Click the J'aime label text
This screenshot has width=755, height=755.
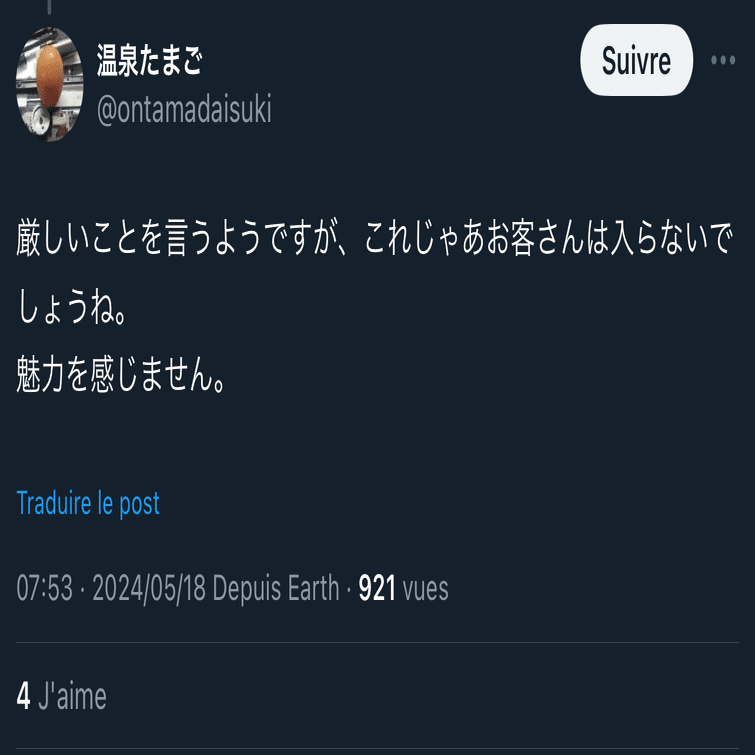72,696
